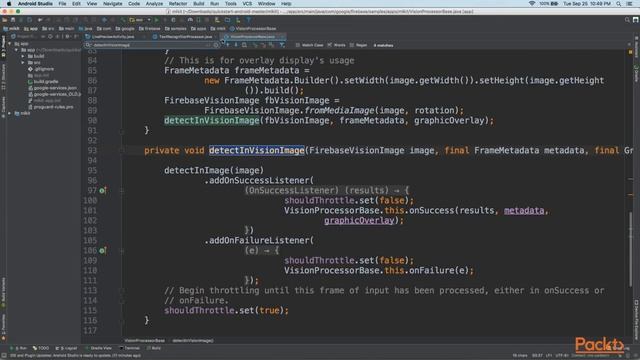Open the Terminal tool window button
The image size is (640, 360).
pyautogui.click(x=130, y=348)
